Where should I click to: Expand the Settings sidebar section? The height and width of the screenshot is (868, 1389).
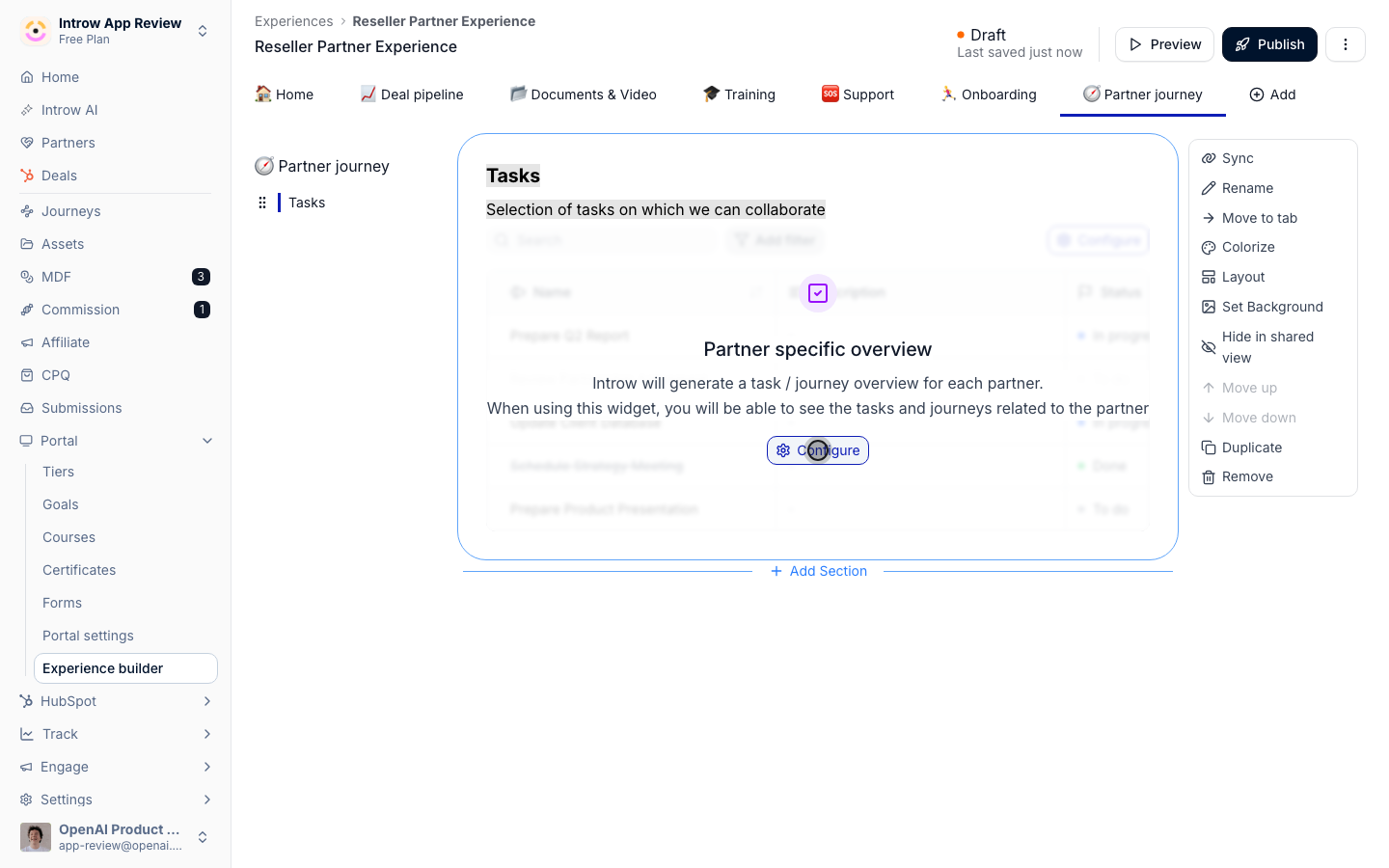coord(207,800)
